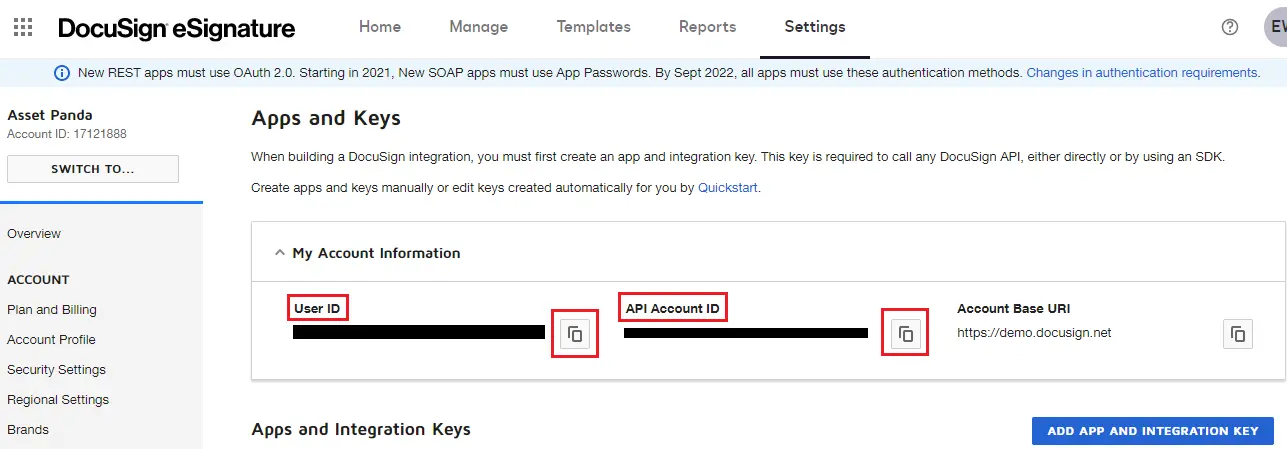Copy the User ID value
Screen dimensions: 1287x449
coord(575,334)
